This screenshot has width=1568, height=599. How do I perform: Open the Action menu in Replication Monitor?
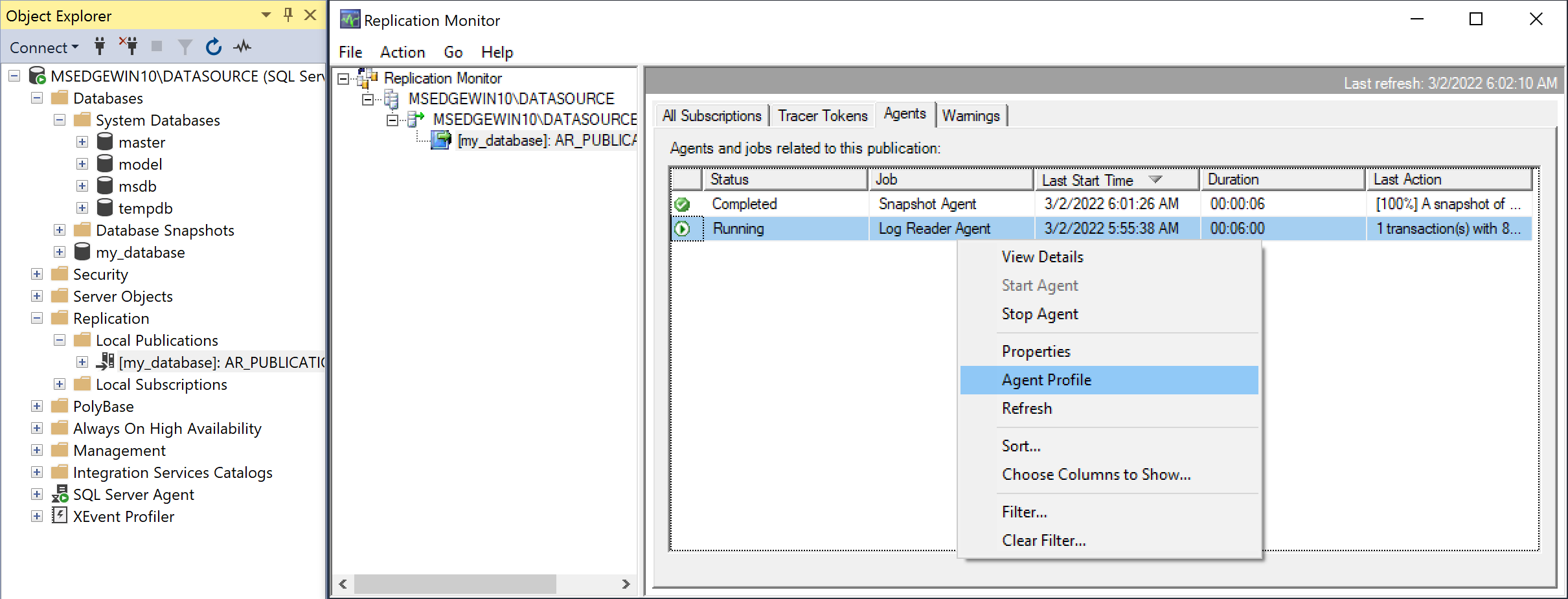pyautogui.click(x=402, y=52)
